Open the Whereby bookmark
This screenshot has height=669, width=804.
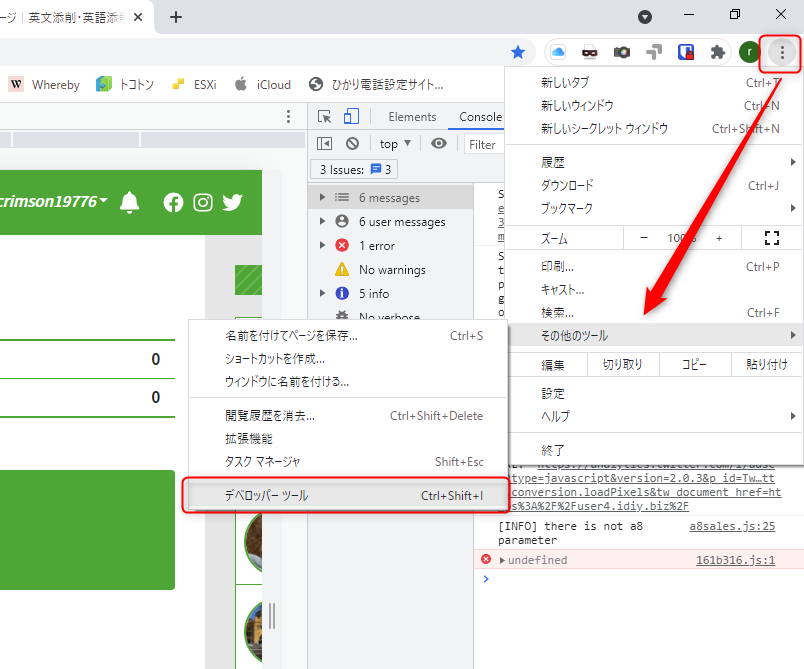click(46, 84)
